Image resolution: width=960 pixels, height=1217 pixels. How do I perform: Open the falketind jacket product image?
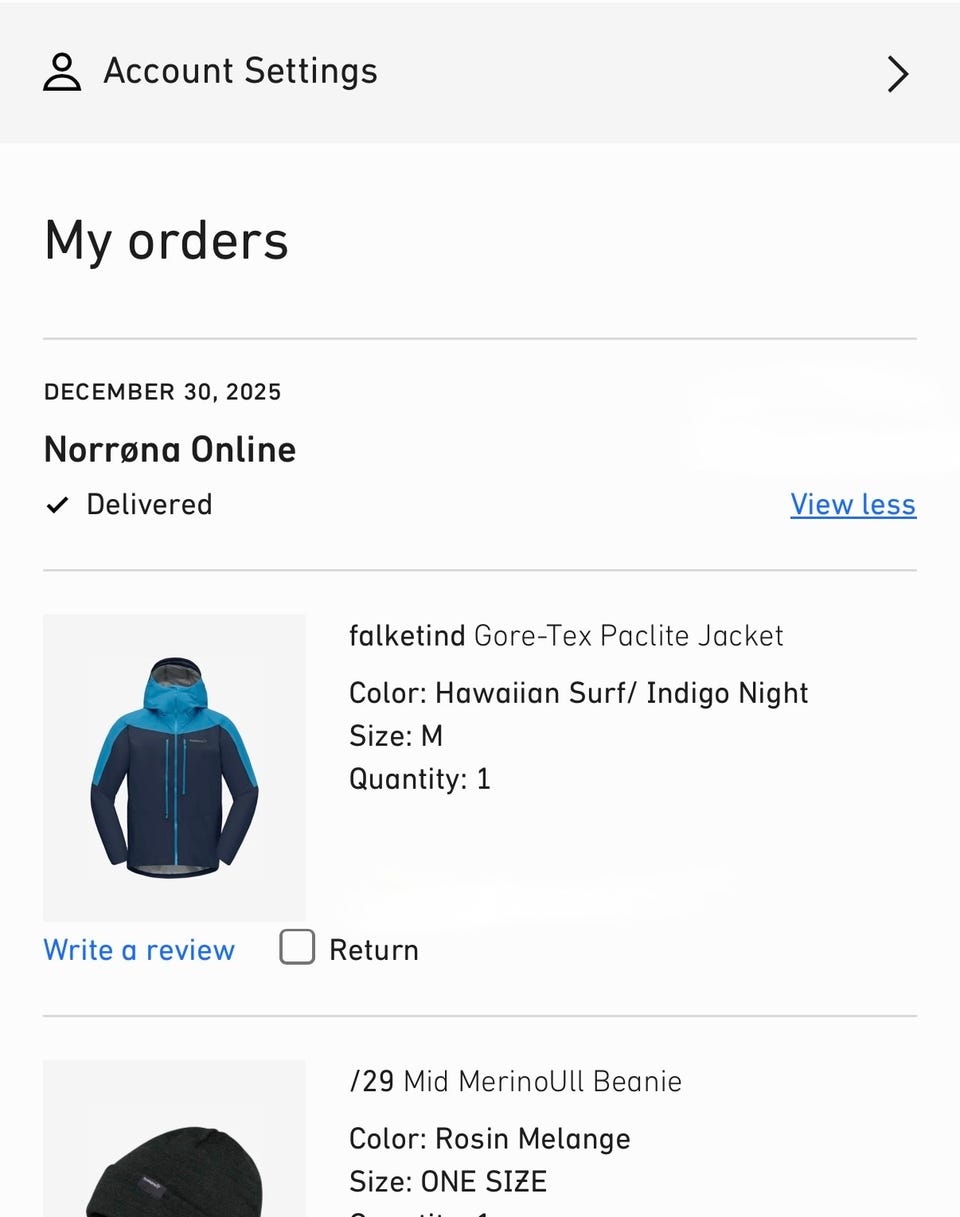[x=174, y=767]
